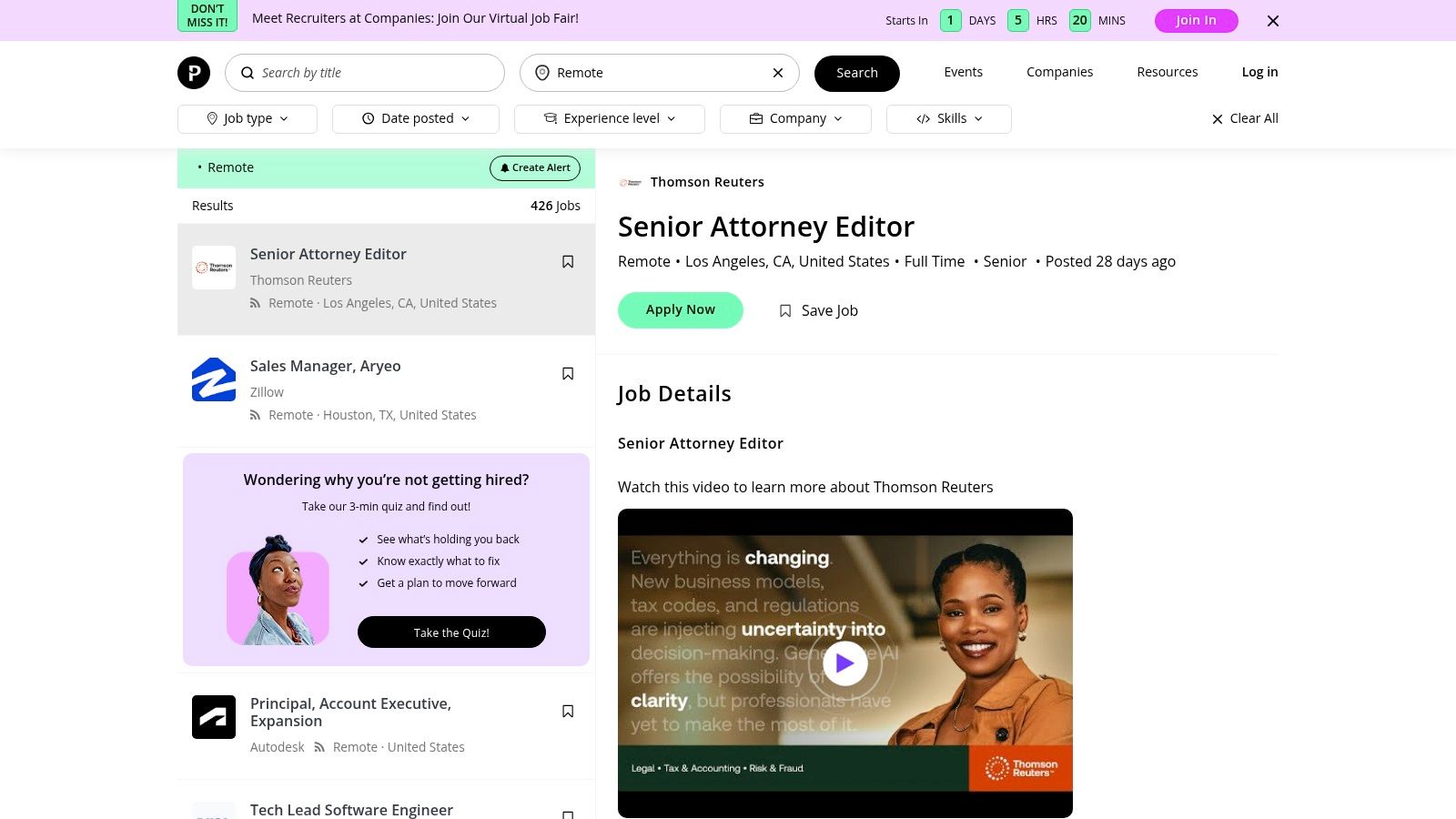Bookmark the Senior Attorney Editor listing
Screen dimensions: 1456x819
coord(568,262)
